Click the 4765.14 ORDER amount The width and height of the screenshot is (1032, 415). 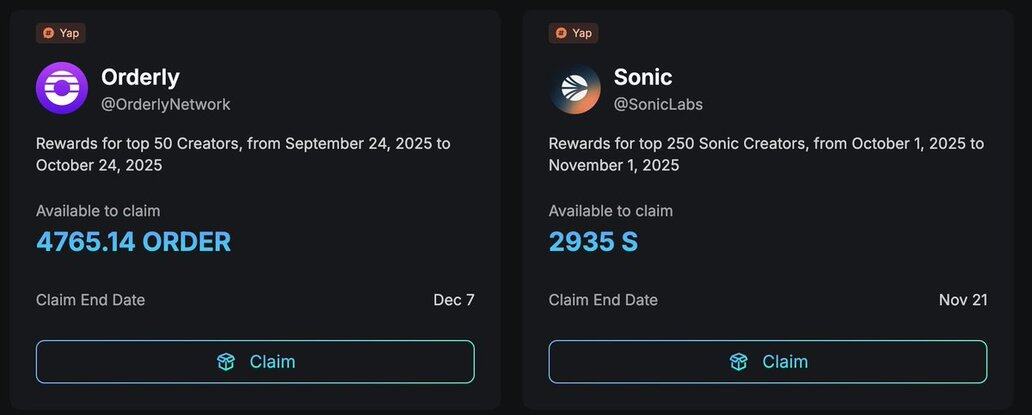pyautogui.click(x=133, y=242)
